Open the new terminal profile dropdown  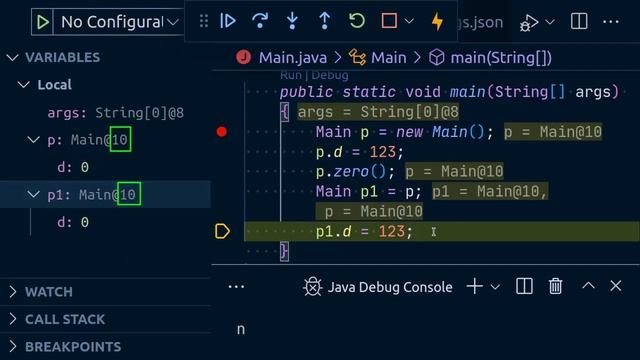495,287
